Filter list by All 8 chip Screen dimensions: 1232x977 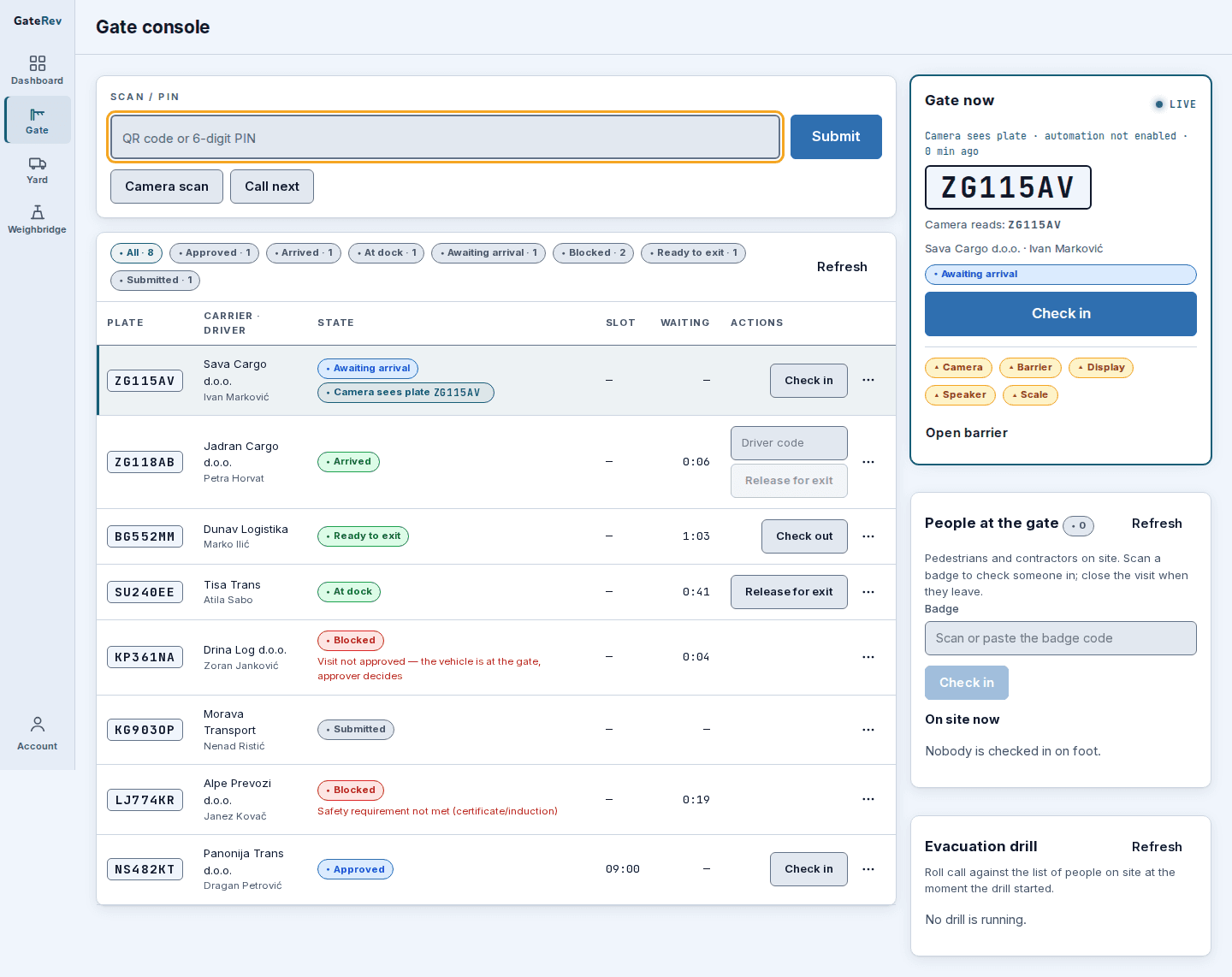pyautogui.click(x=136, y=253)
